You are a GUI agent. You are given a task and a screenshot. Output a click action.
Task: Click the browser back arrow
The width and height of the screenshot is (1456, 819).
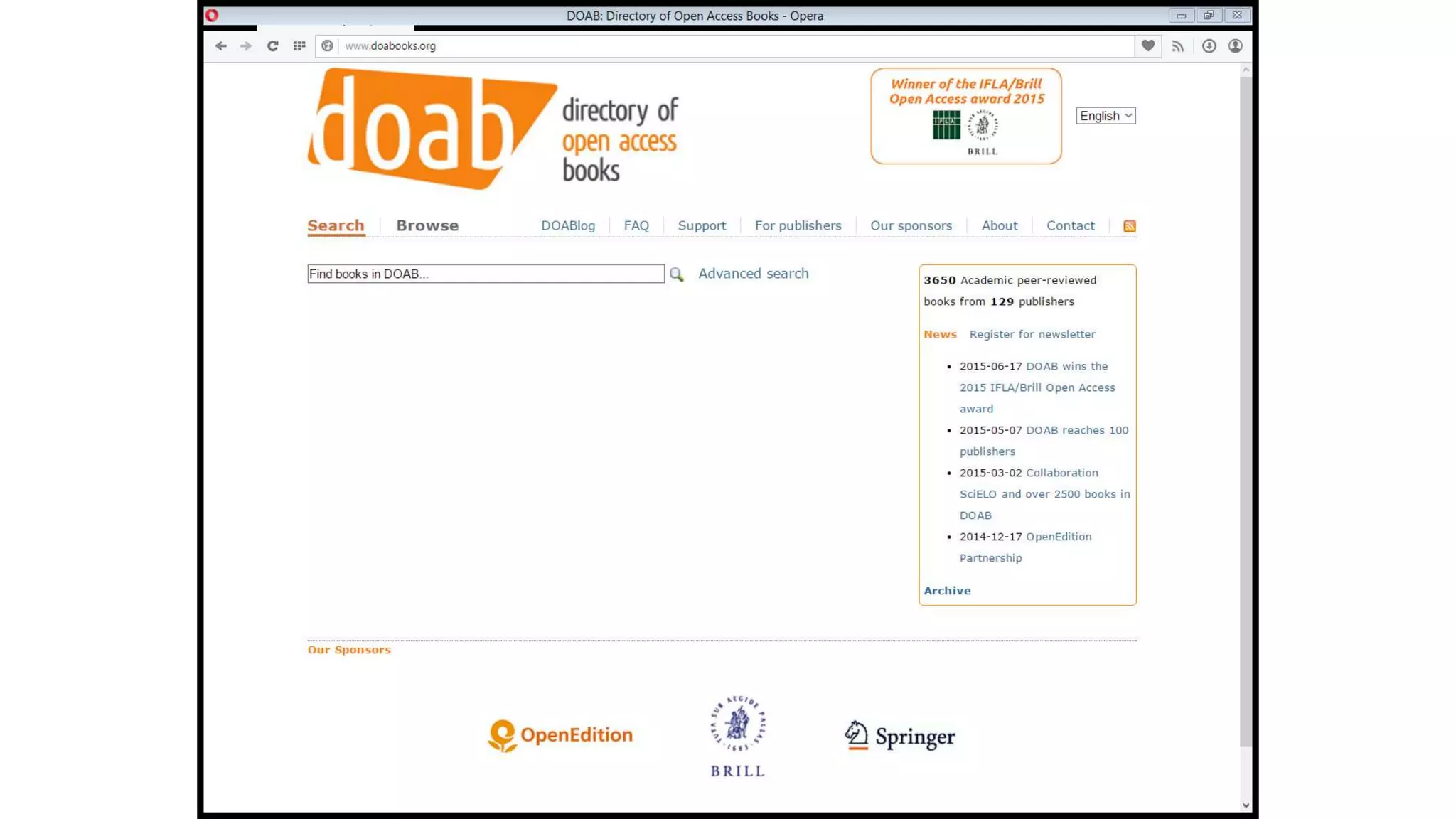221,46
